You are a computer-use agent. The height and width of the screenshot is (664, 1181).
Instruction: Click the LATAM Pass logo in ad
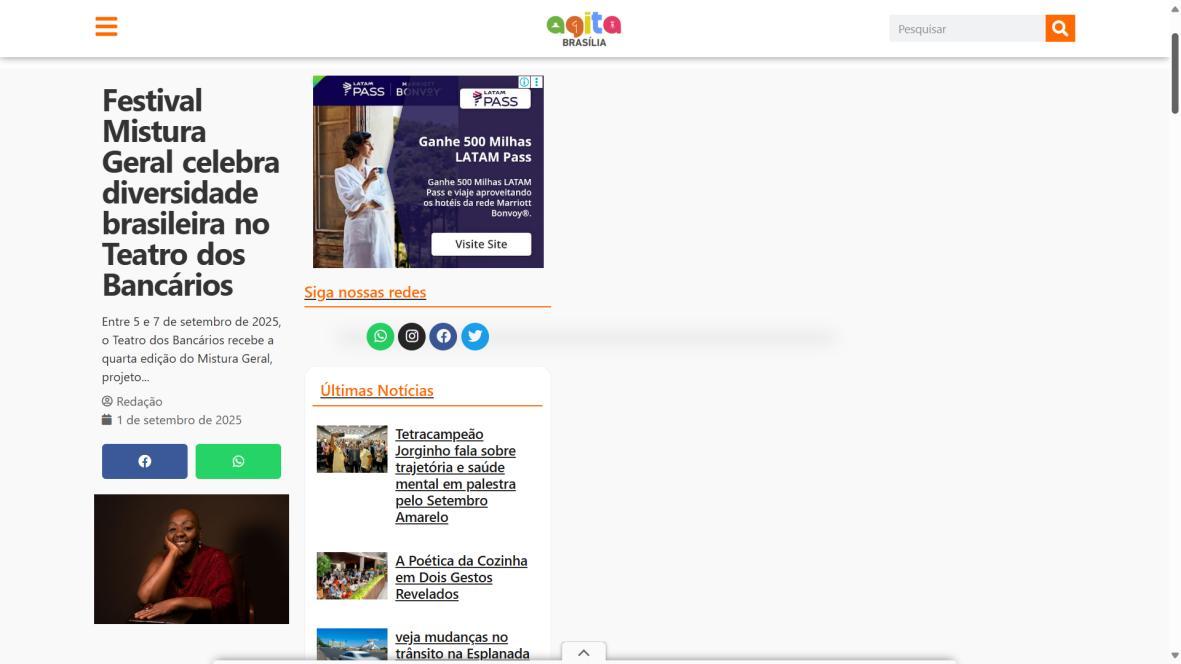[496, 99]
